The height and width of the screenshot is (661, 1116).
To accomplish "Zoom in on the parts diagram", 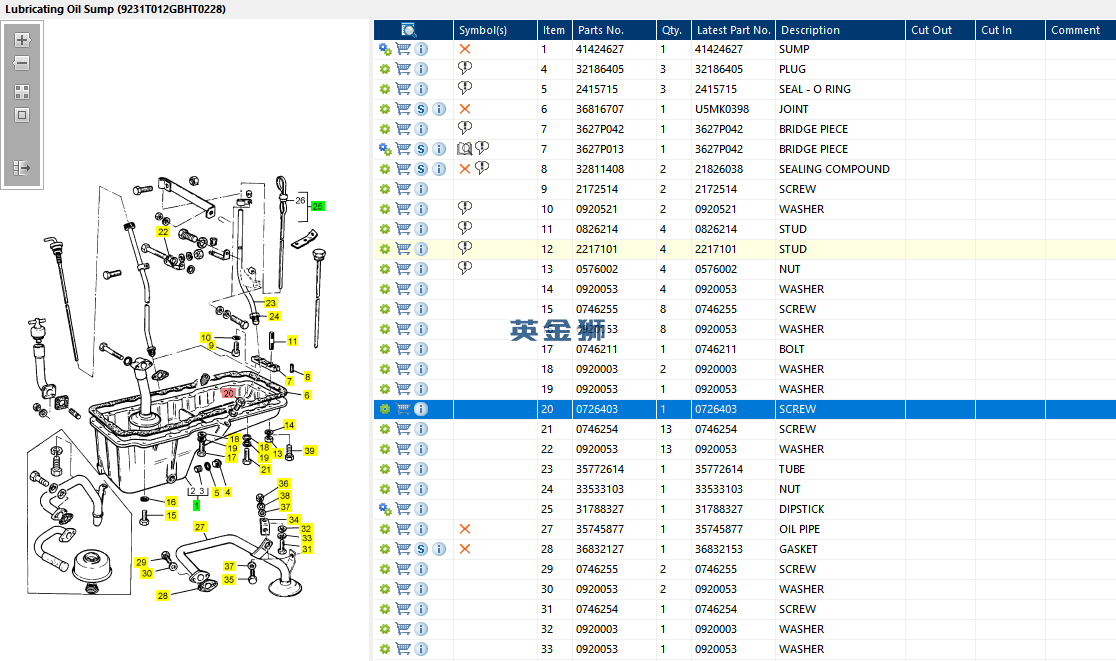I will tap(22, 40).
